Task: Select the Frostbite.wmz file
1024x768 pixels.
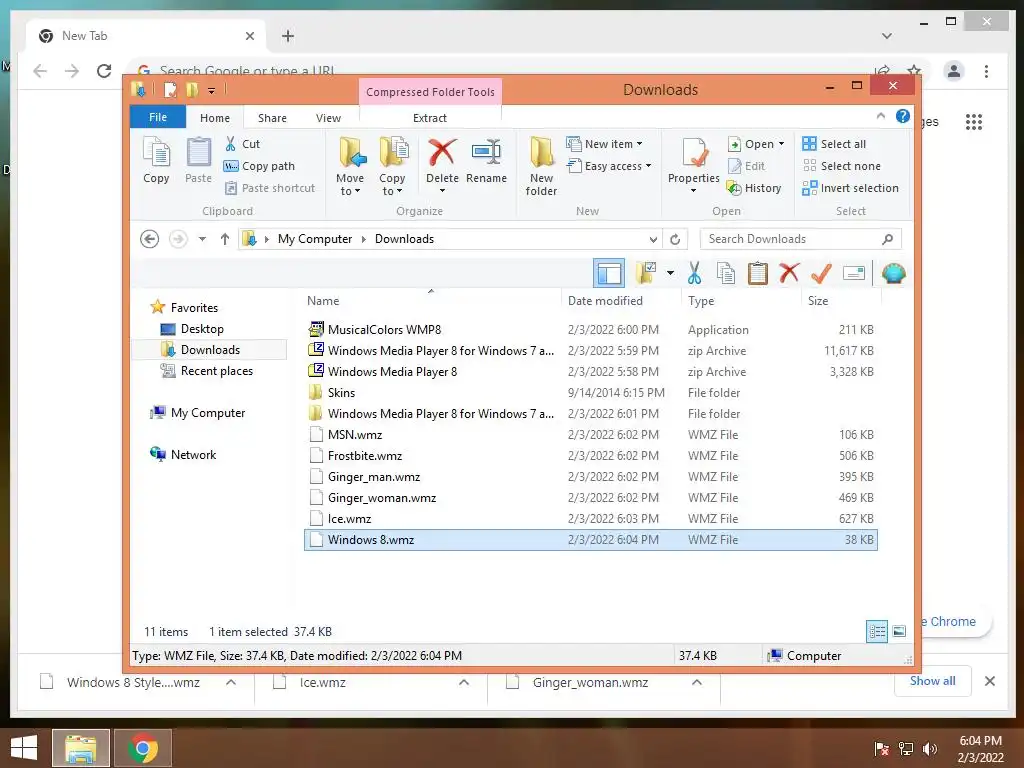Action: coord(591,456)
